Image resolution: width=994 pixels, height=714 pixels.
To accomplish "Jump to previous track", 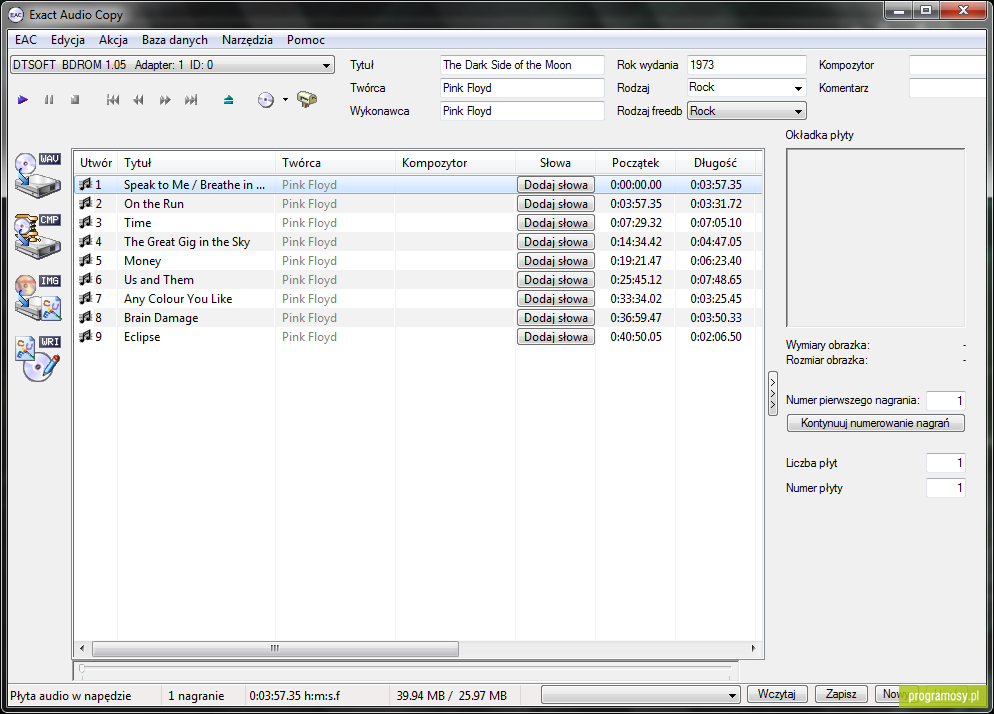I will click(x=113, y=100).
